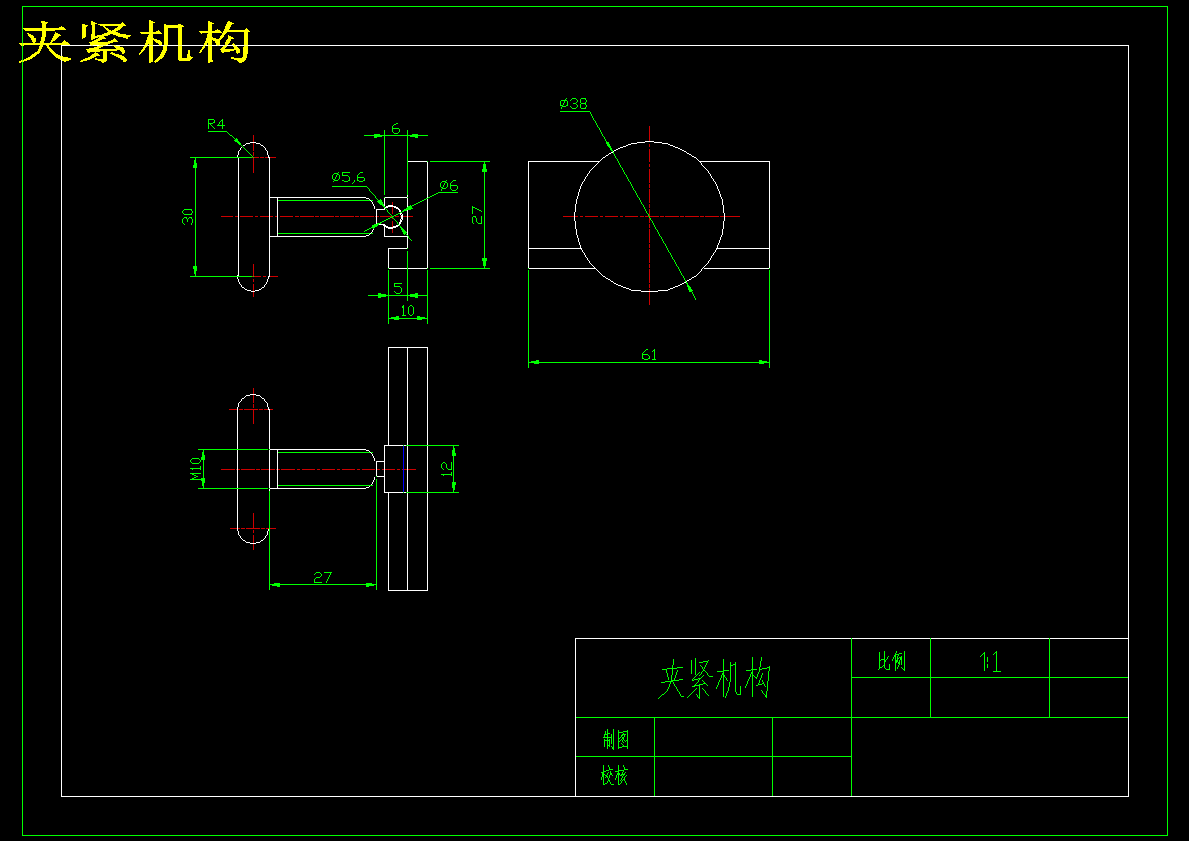
Task: Click the 61 width dimension line
Action: [x=651, y=357]
